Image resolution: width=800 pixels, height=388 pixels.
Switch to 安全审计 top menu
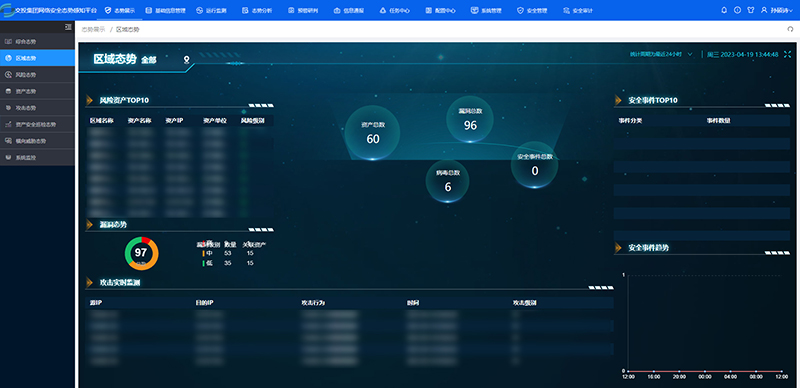578,10
